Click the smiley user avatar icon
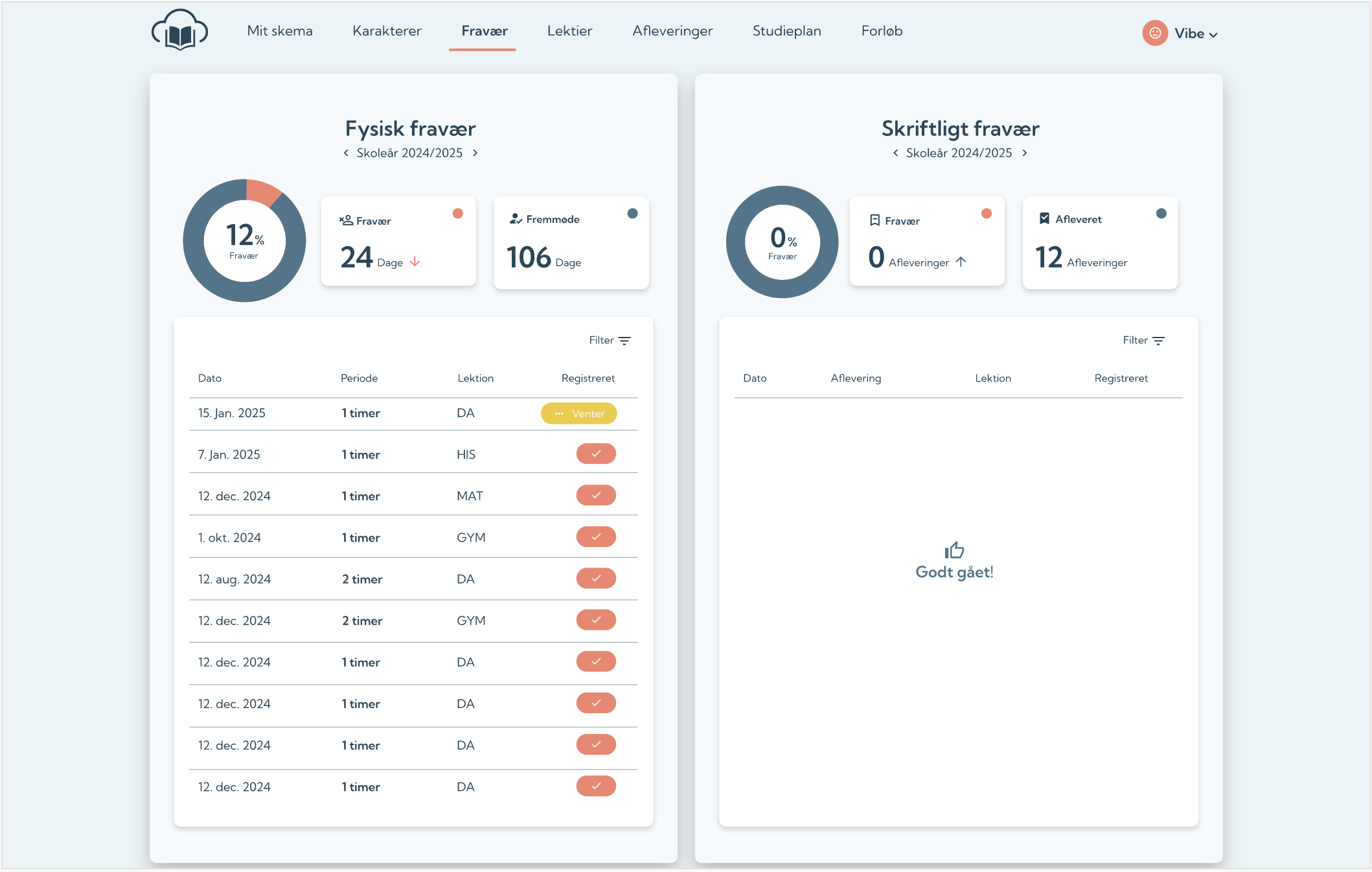Screen dimensions: 1372x872 [x=1154, y=33]
